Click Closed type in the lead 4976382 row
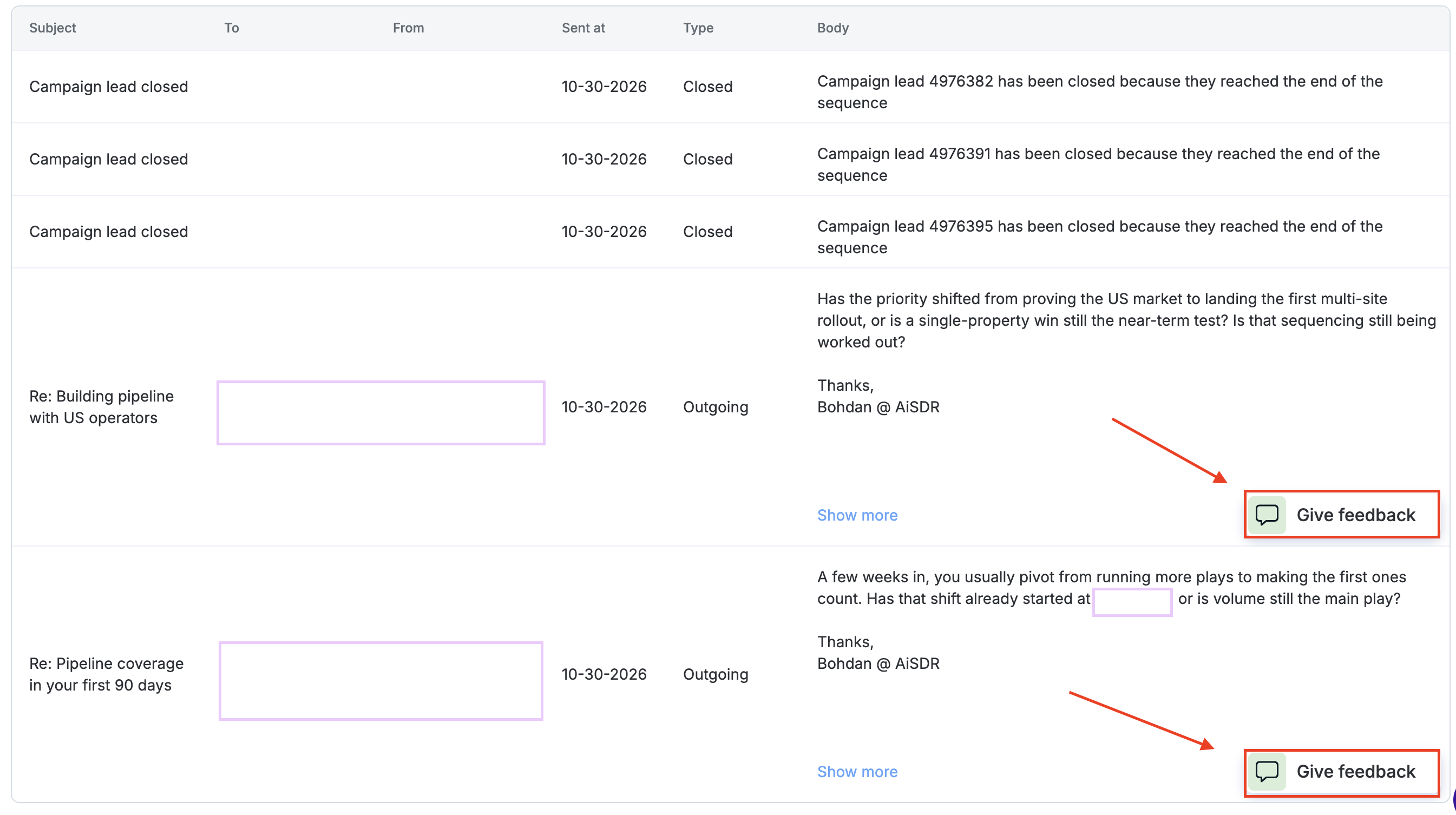 point(707,87)
